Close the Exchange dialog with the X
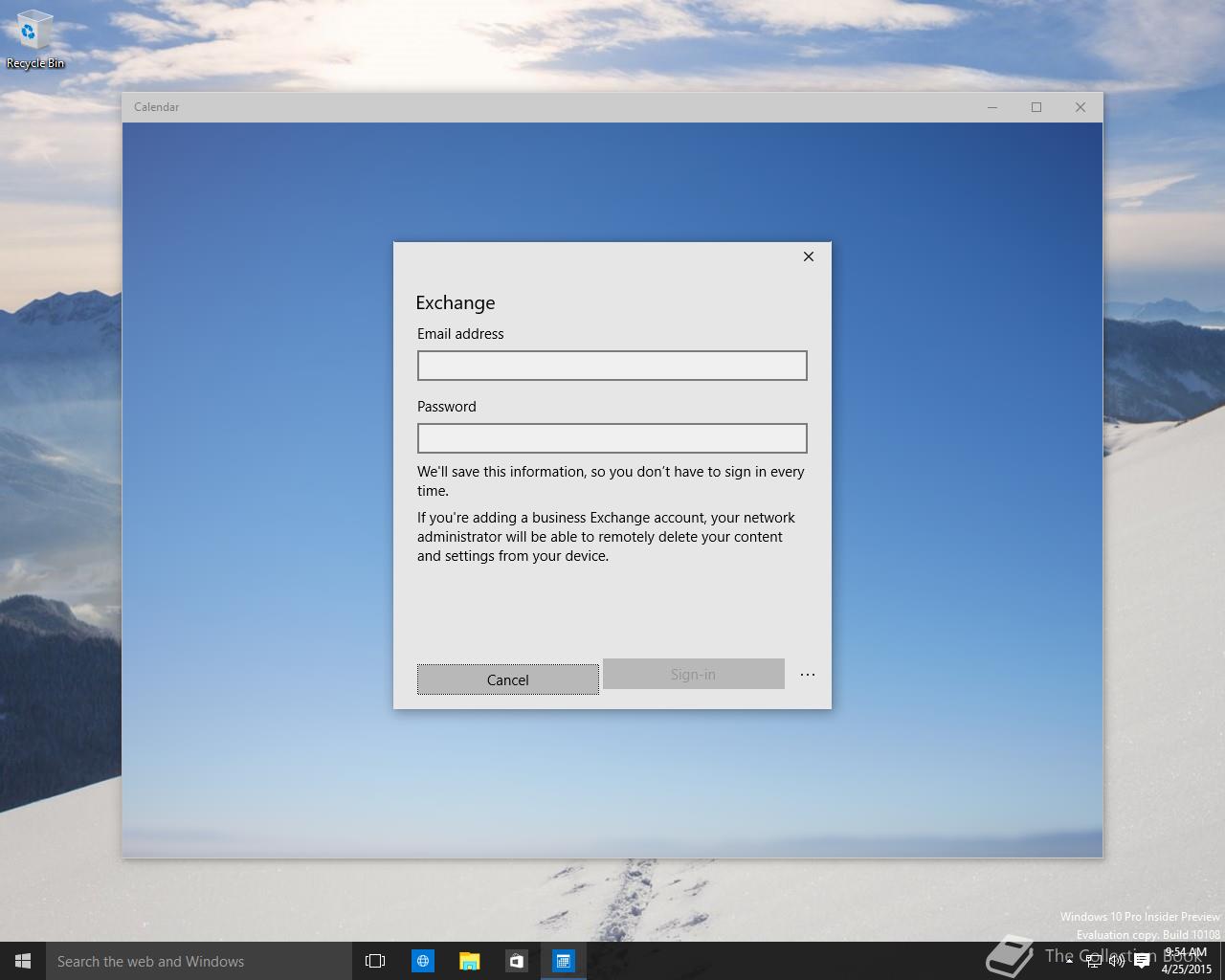 coord(809,256)
